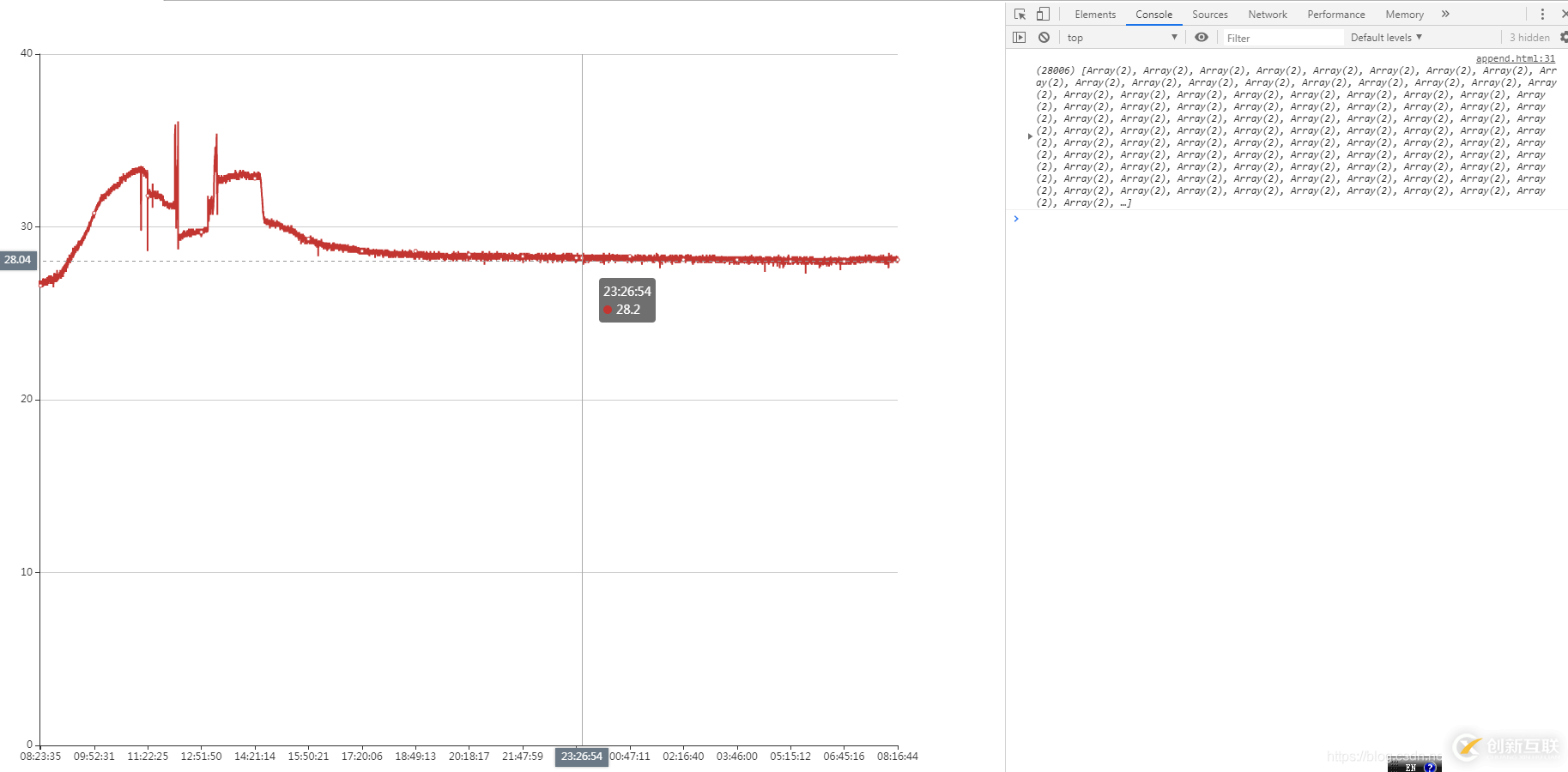Click the 17:20:06 x-axis label
Screen dimensions: 1568x772
coord(362,757)
